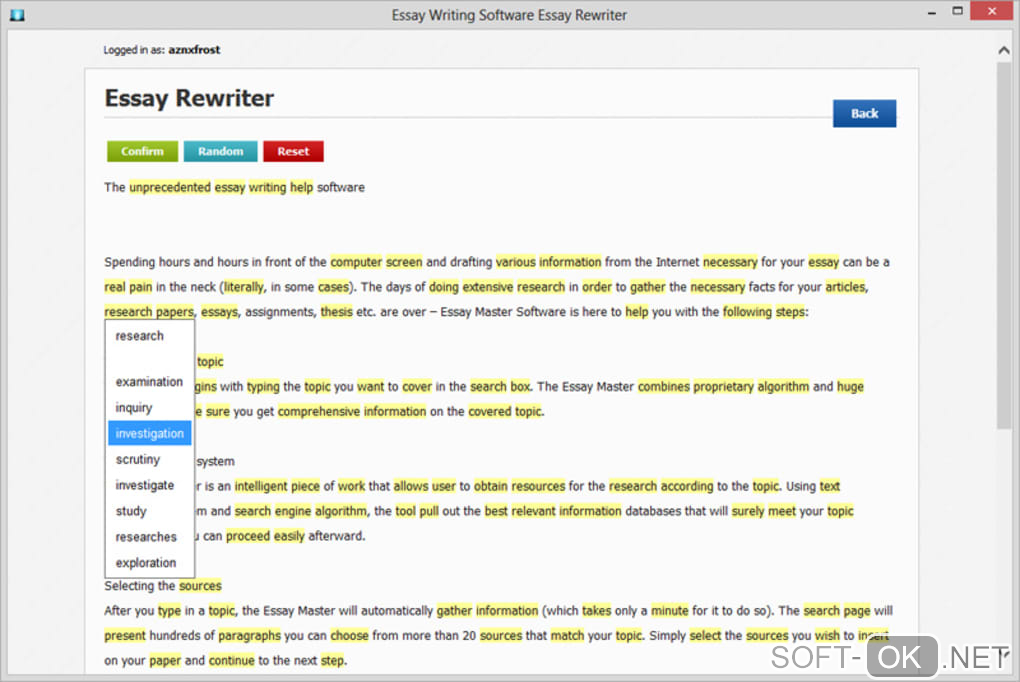Choose 'examination' from synonym list

click(150, 381)
